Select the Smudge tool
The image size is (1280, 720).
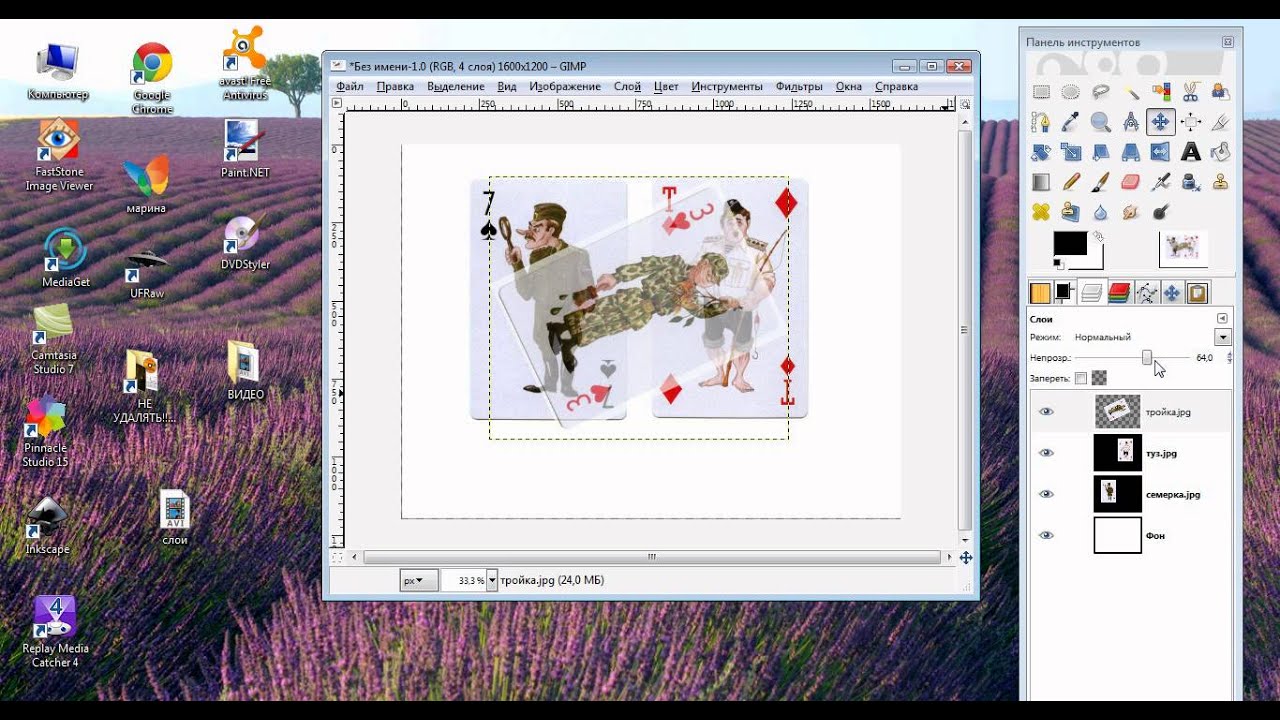coord(1131,212)
